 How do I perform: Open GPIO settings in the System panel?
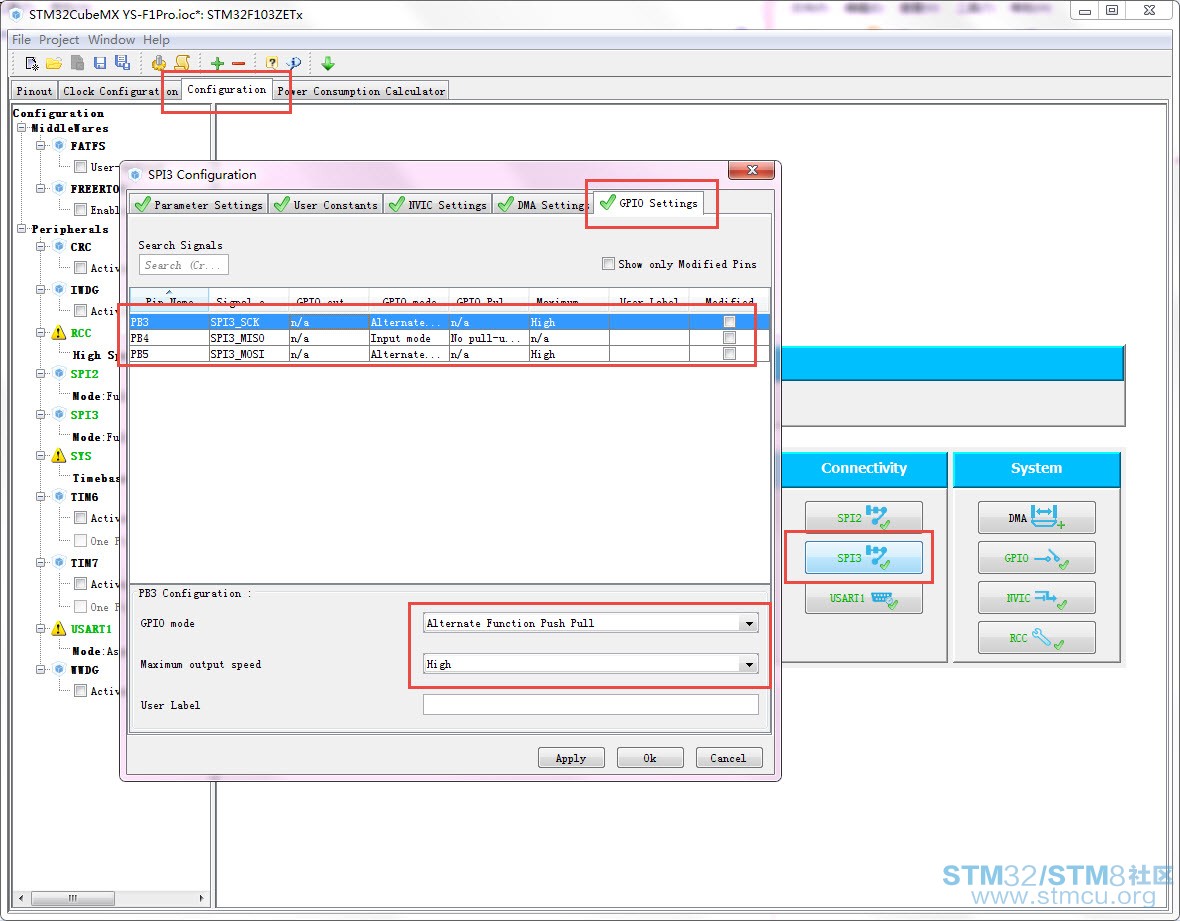click(1036, 558)
